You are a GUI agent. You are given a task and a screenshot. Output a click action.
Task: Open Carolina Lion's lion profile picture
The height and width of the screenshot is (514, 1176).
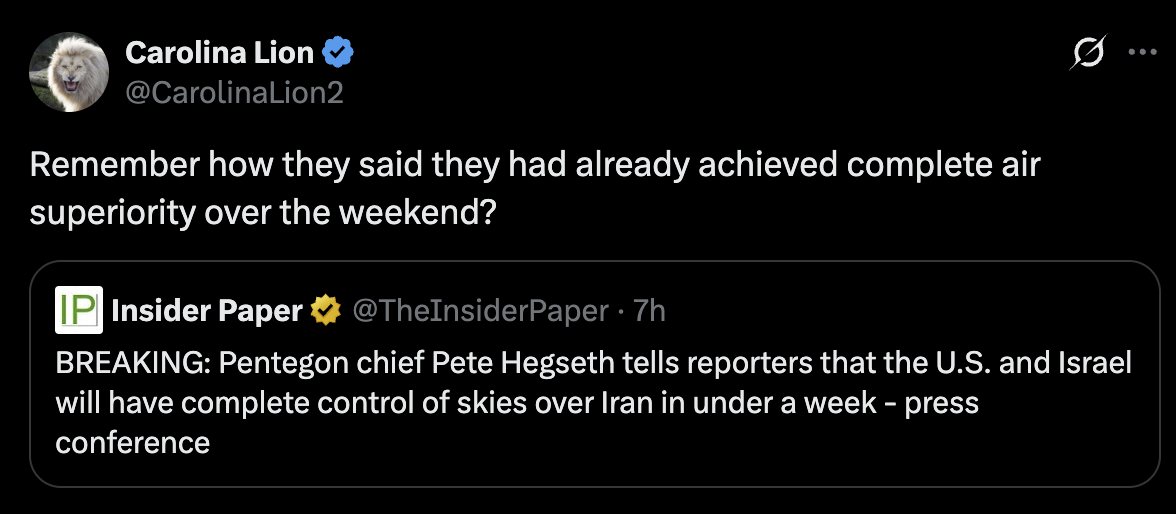pos(68,72)
